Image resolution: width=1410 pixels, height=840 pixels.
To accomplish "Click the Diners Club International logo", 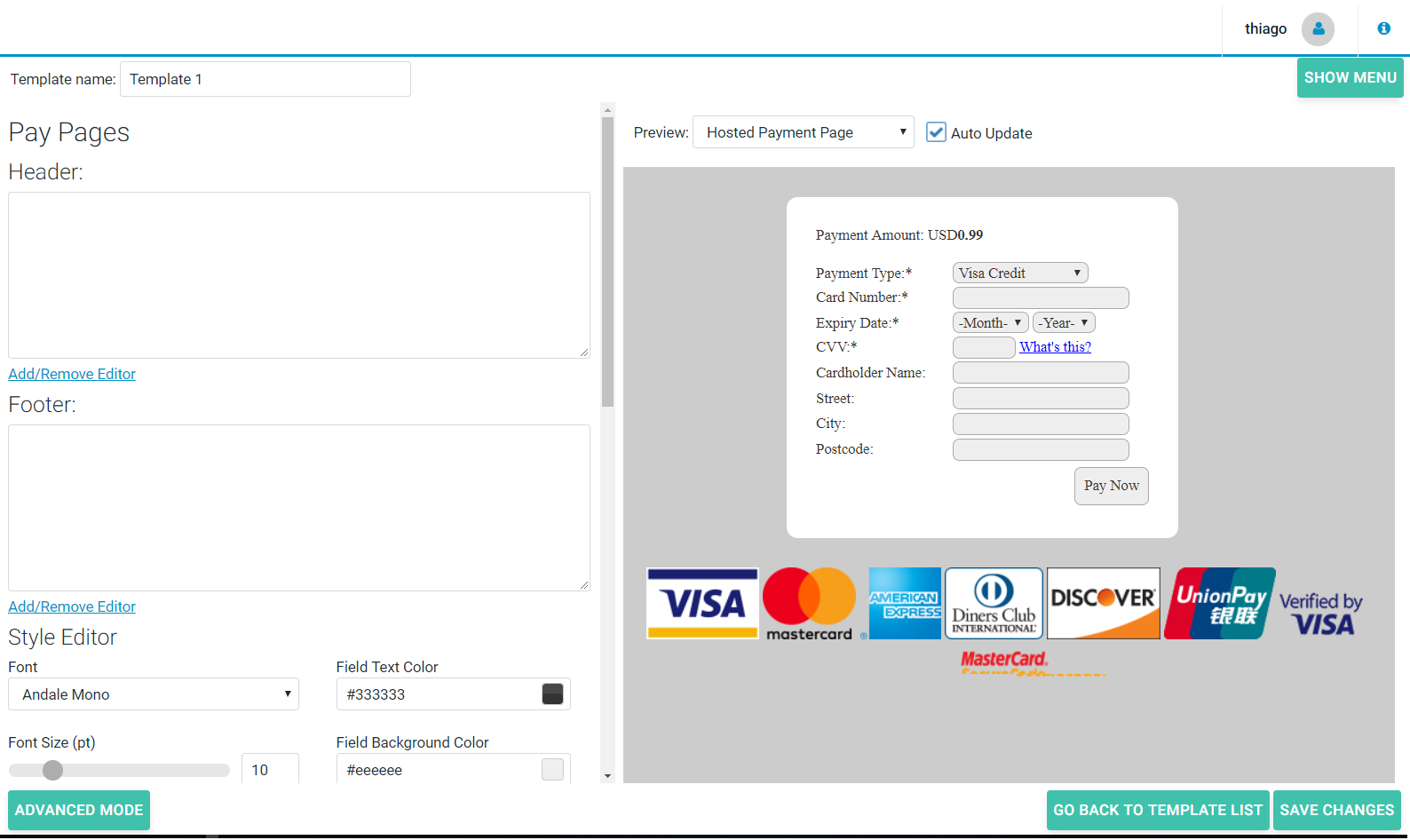I will click(x=994, y=604).
